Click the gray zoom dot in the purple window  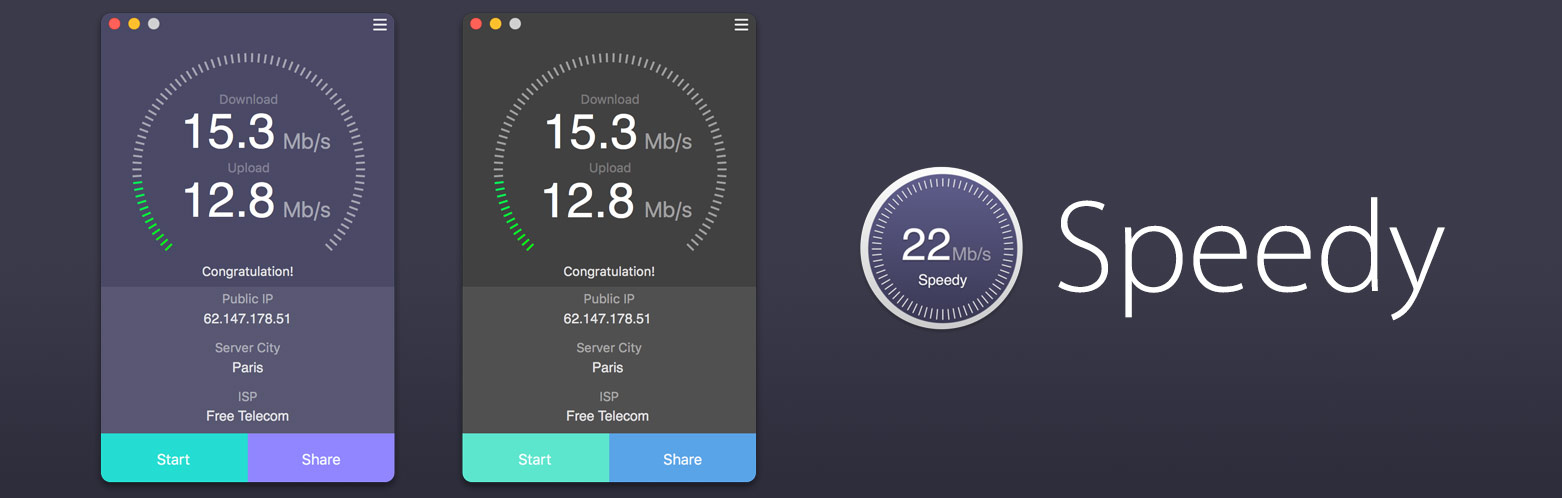(153, 24)
